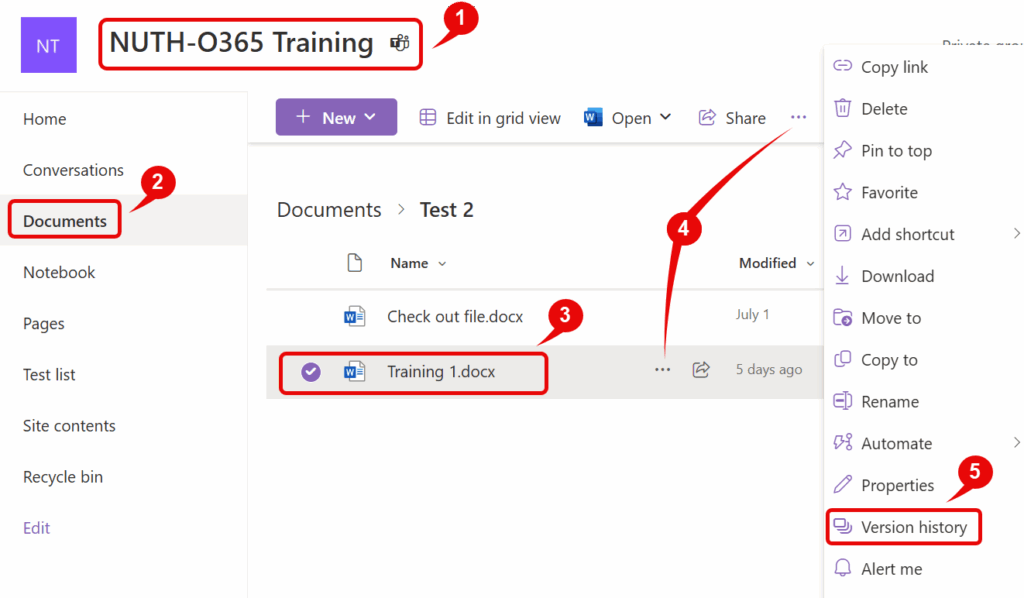This screenshot has height=598, width=1024.
Task: Expand the Automate submenu
Action: pyautogui.click(x=896, y=443)
